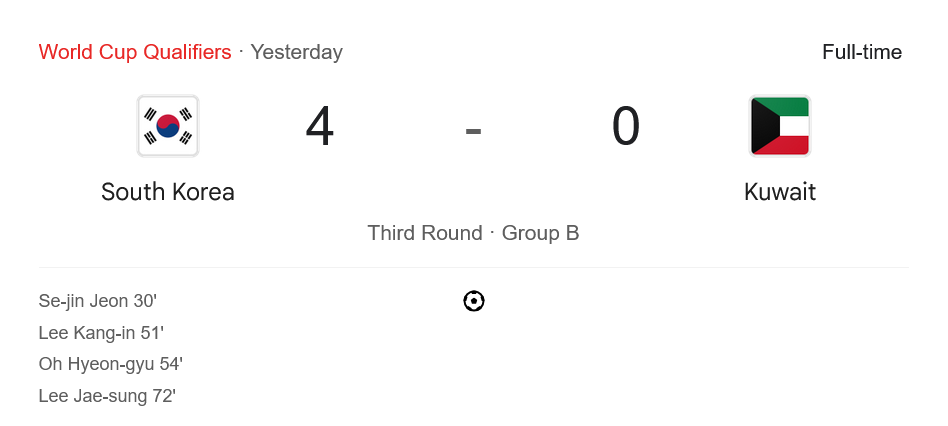Screen dimensions: 948x426
Task: Click the Third Round label
Action: pos(425,233)
